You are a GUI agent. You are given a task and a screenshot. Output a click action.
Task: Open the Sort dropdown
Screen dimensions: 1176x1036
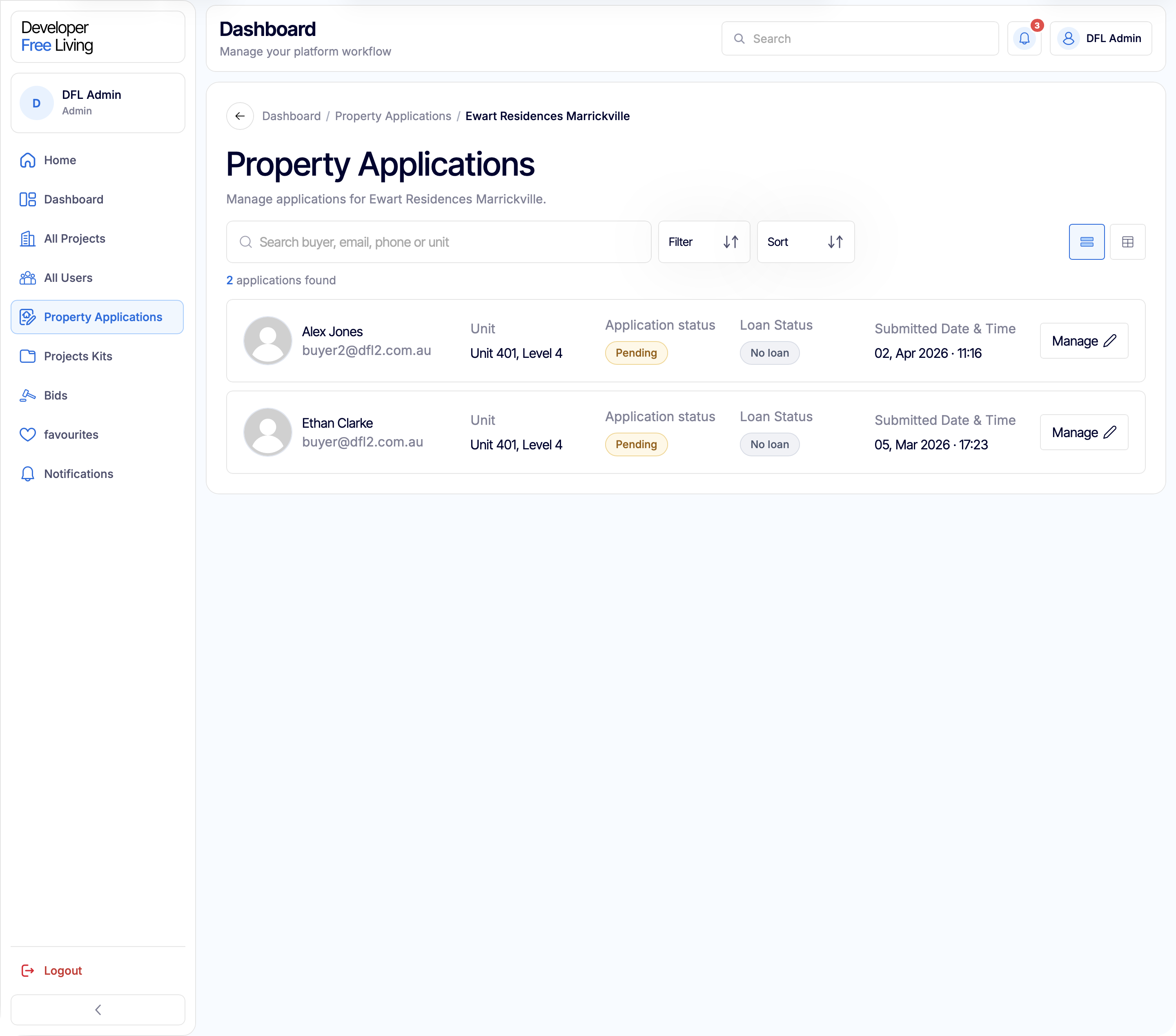pos(806,242)
